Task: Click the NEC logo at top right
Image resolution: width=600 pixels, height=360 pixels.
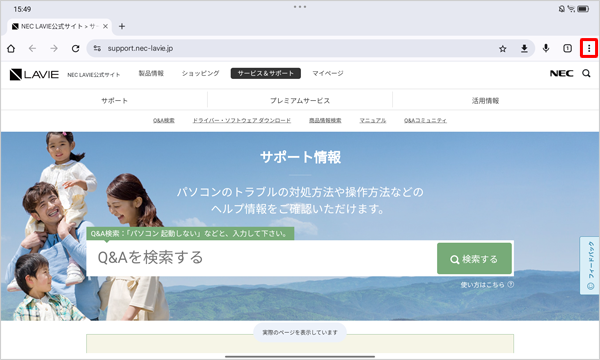Action: [561, 73]
